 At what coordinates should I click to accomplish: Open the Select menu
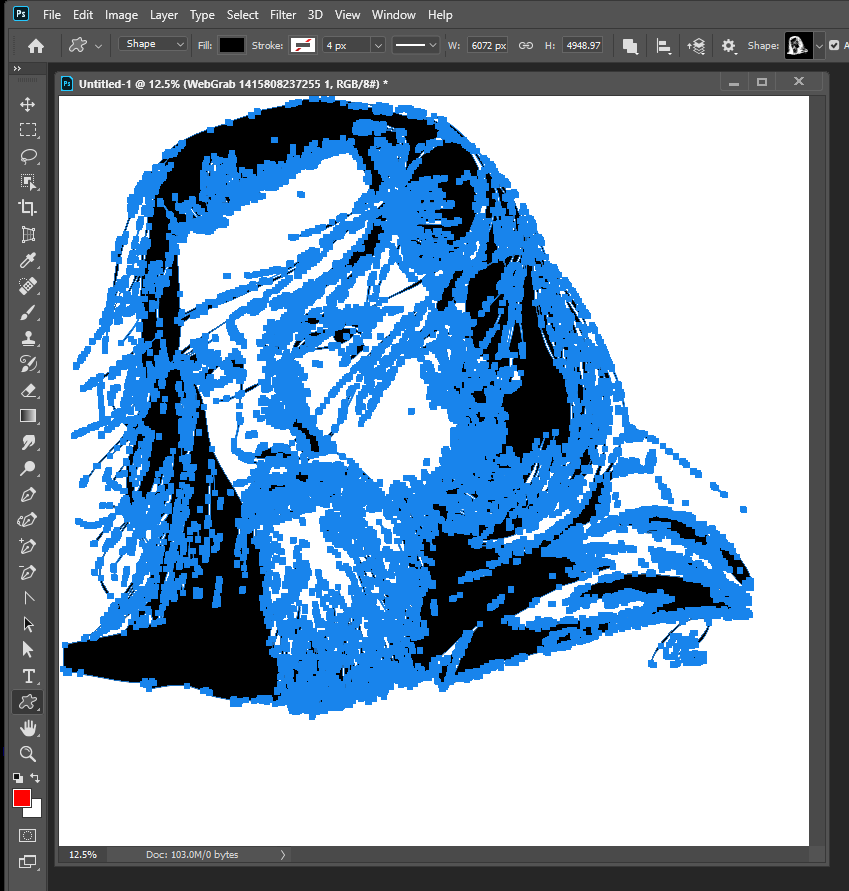242,15
